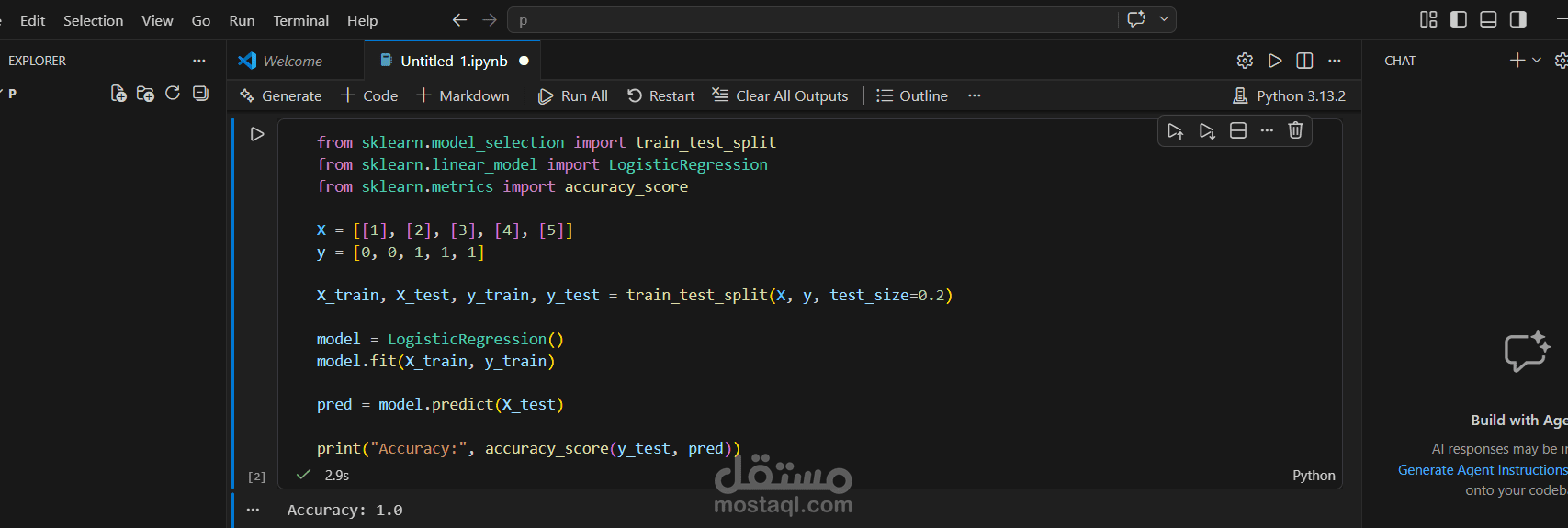Split the editor right

pos(1304,61)
